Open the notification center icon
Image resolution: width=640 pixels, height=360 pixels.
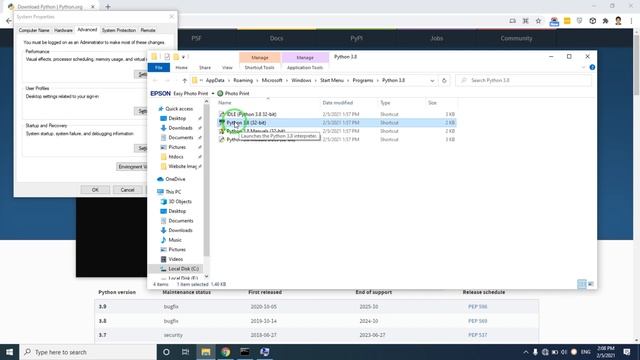627,352
